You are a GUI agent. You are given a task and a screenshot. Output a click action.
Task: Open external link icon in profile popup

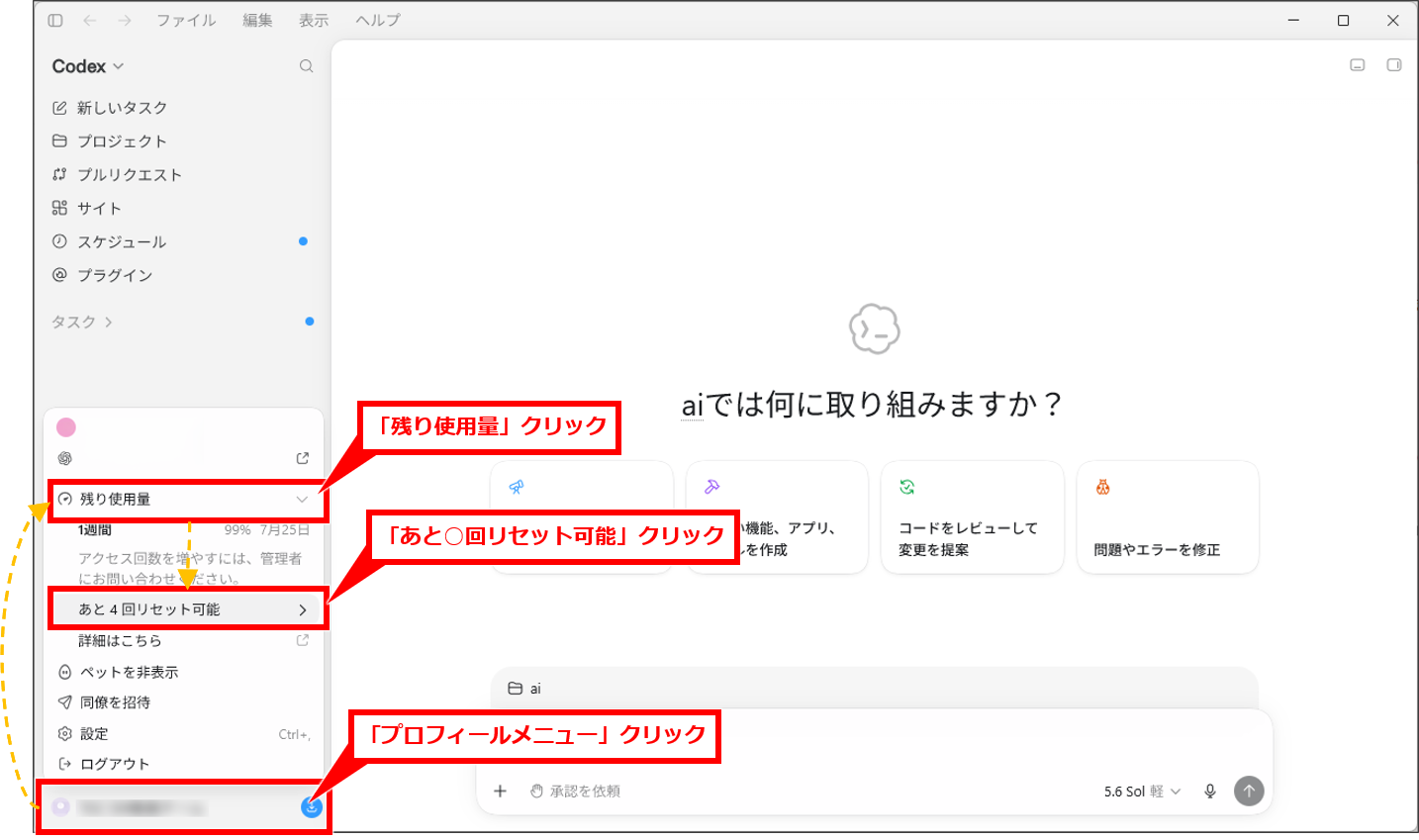pos(303,459)
